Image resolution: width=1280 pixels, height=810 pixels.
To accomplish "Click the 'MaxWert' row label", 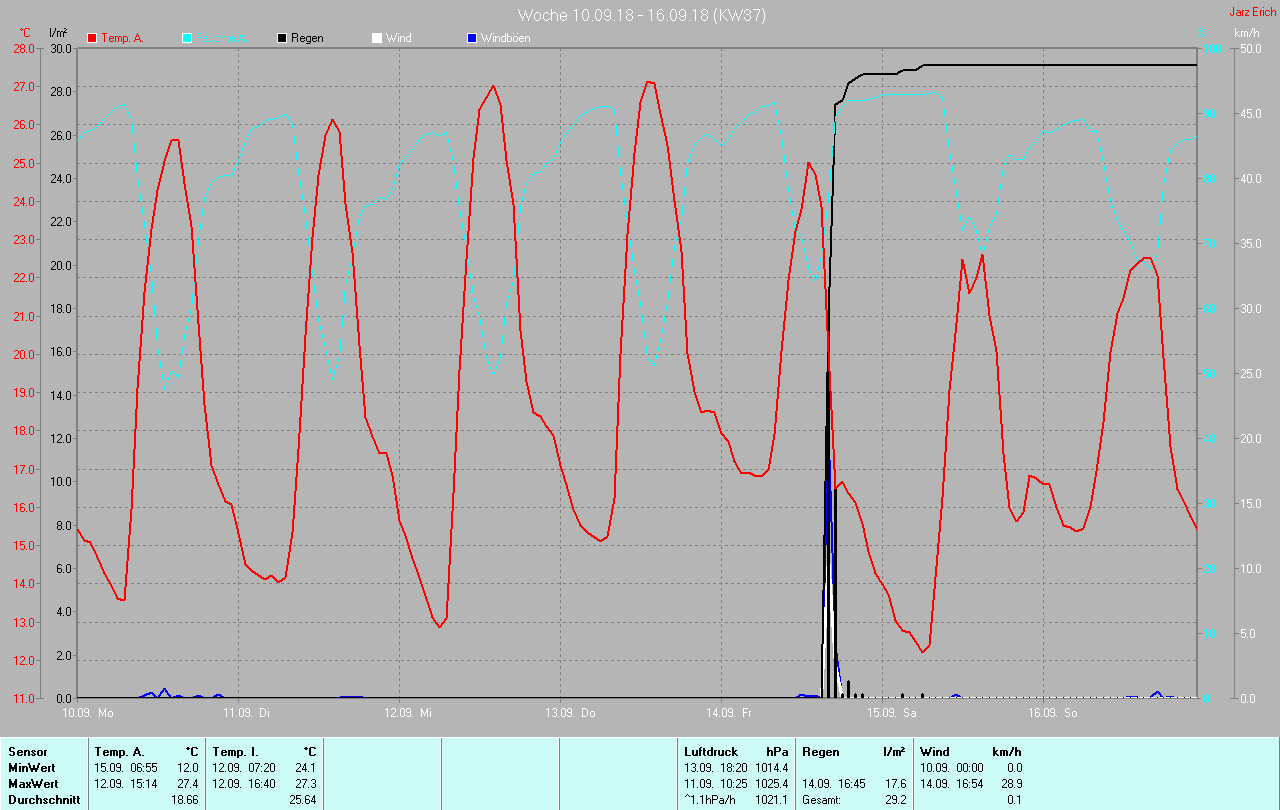I will point(33,784).
